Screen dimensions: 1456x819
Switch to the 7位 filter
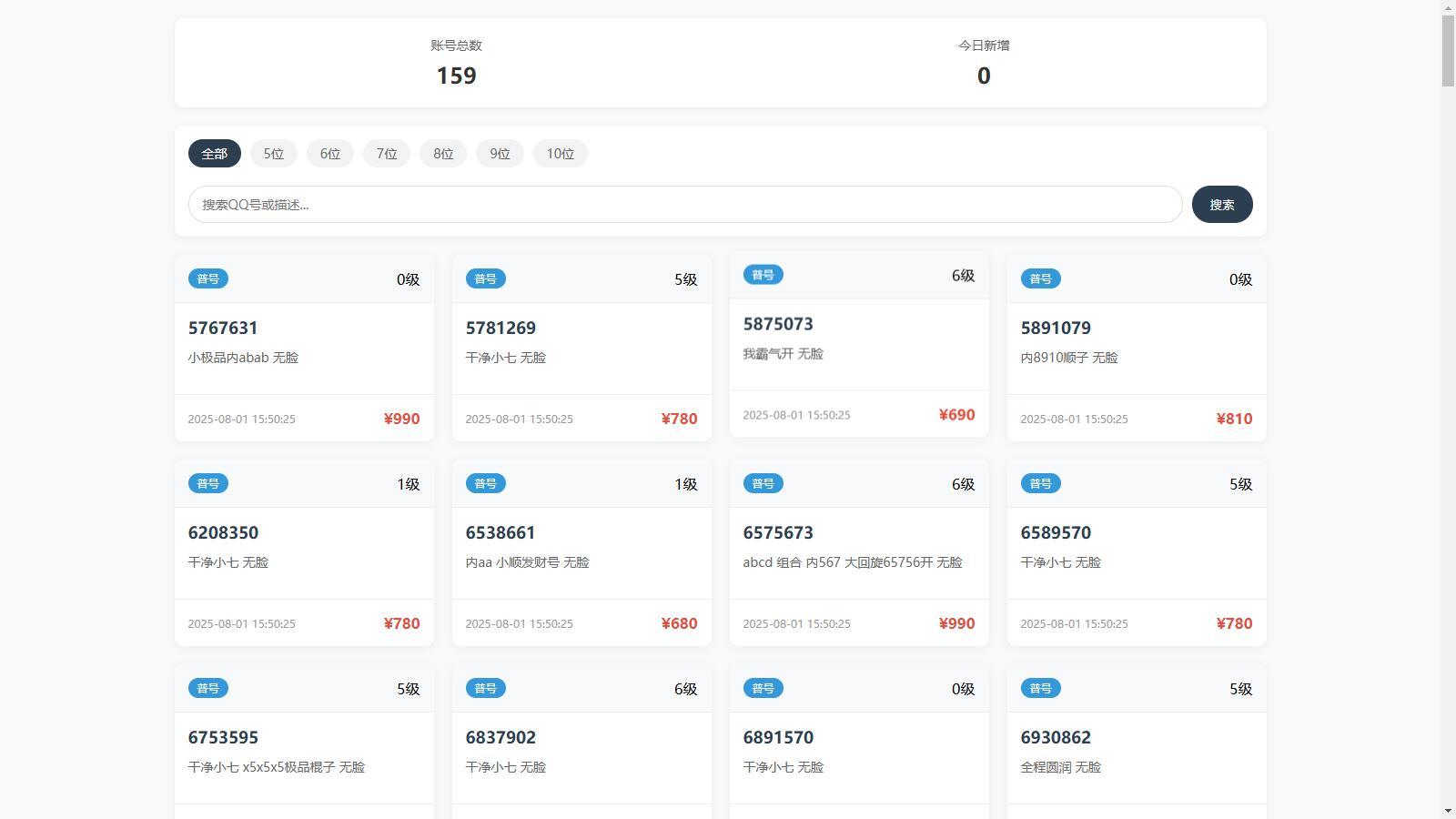[387, 154]
